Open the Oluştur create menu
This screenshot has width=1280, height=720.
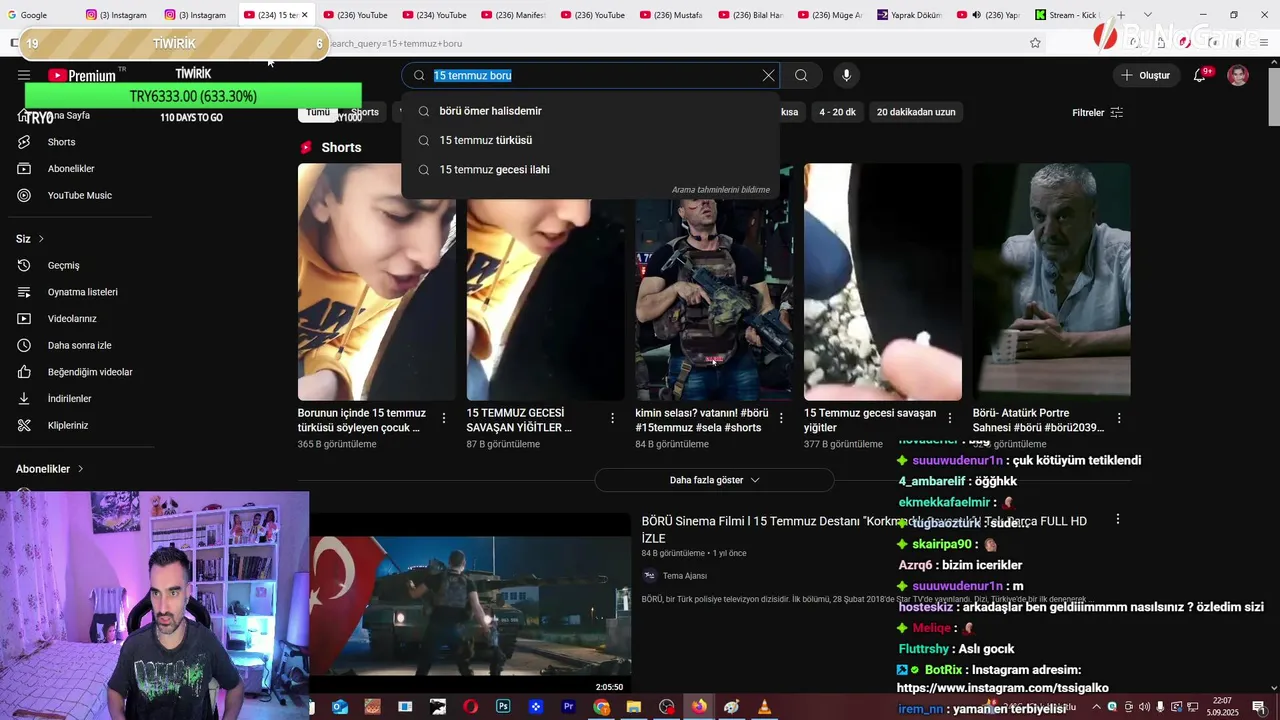1145,75
